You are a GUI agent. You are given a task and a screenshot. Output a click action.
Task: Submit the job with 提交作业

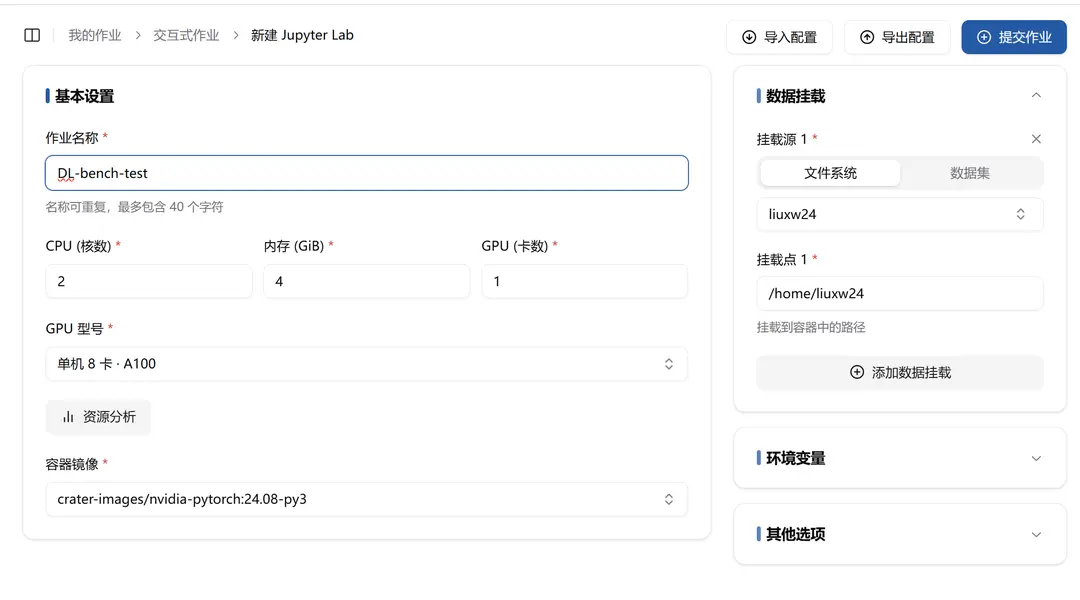click(x=1014, y=37)
